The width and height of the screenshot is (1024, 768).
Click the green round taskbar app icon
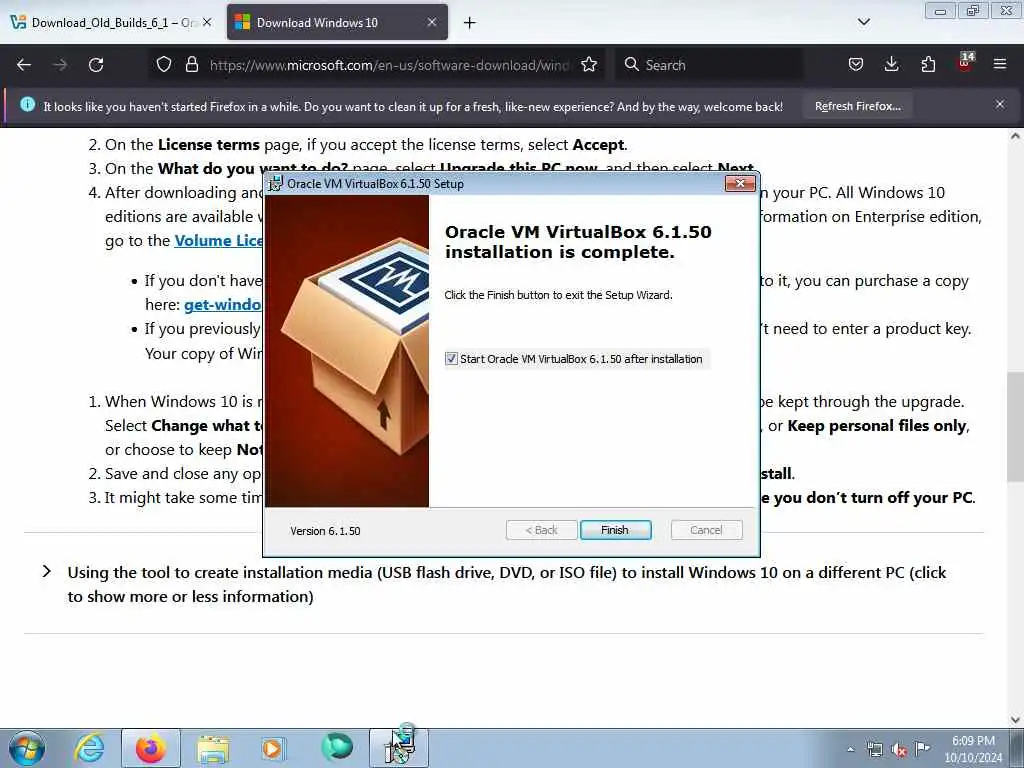(337, 747)
